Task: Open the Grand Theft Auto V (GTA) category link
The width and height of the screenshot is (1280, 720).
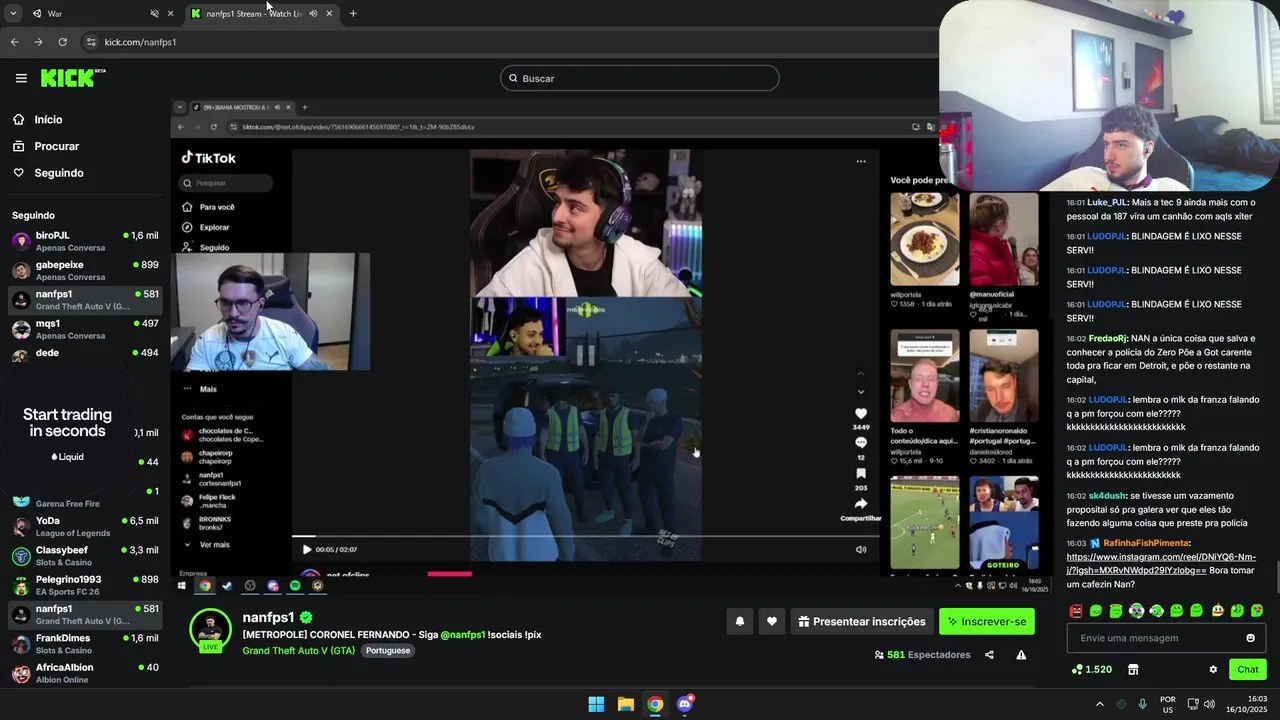Action: pos(298,650)
